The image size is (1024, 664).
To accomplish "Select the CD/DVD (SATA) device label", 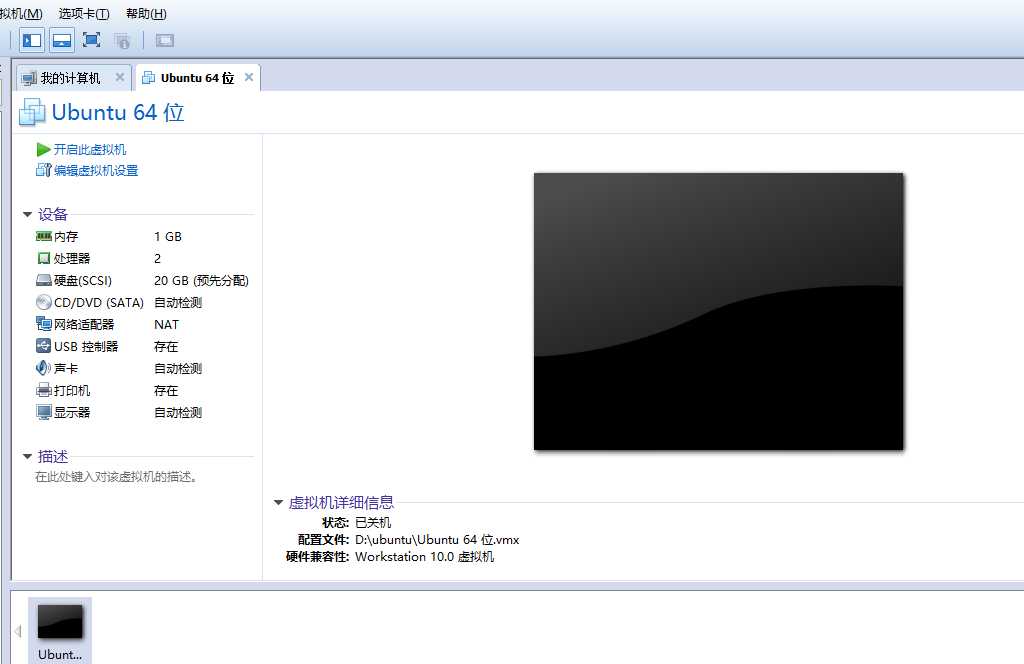I will coord(99,303).
